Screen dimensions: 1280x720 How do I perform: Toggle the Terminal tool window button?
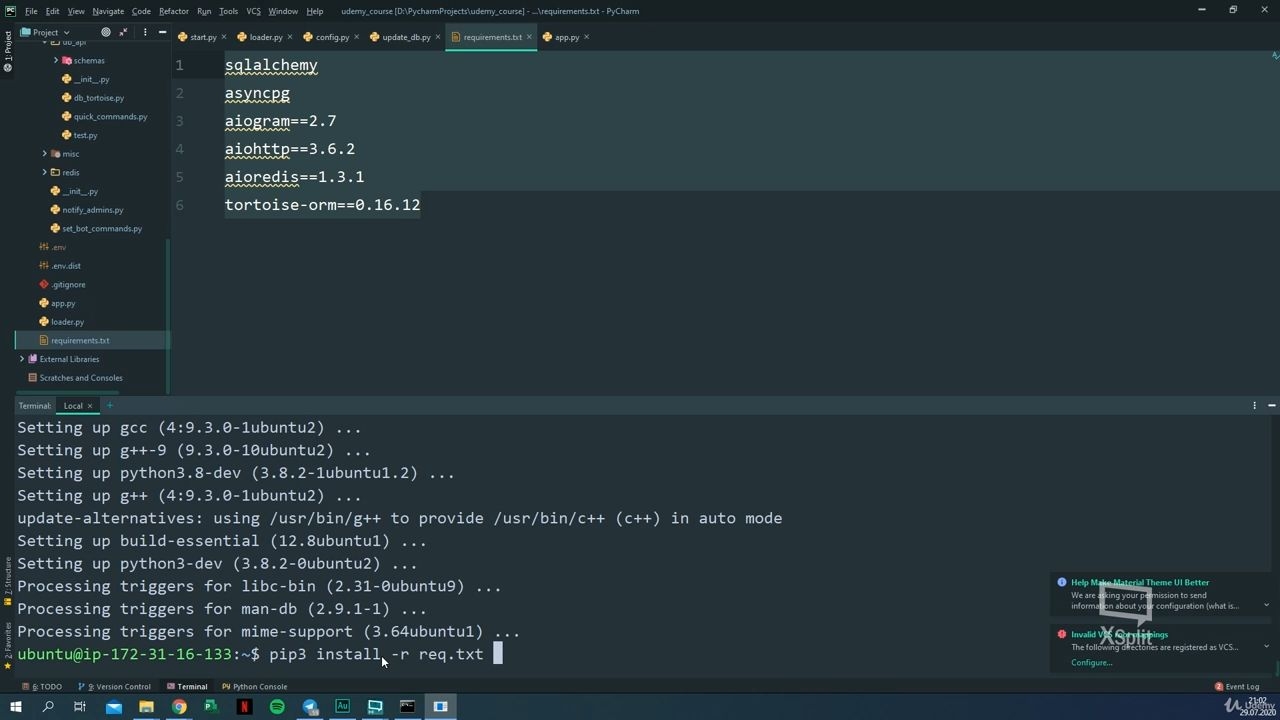pos(187,687)
